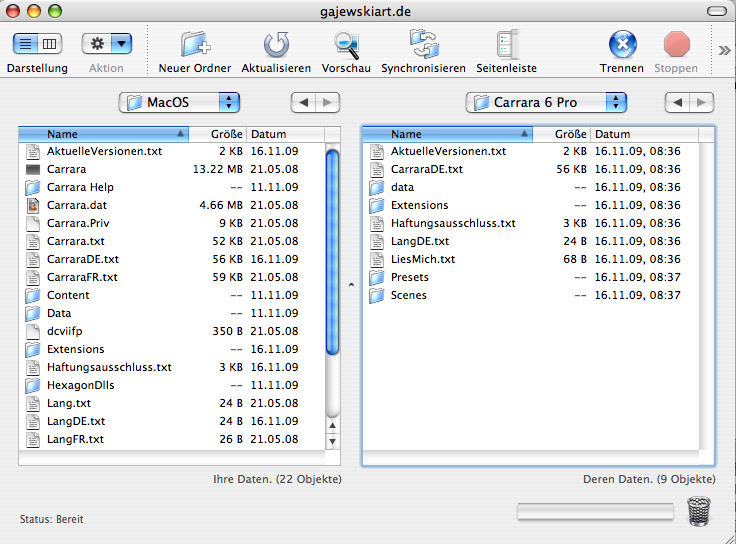The height and width of the screenshot is (544, 736).
Task: Click local pane scroll down arrow
Action: (x=332, y=441)
